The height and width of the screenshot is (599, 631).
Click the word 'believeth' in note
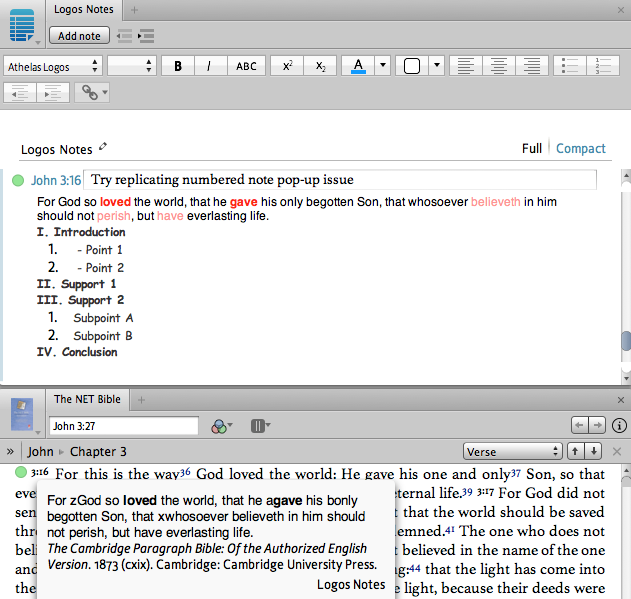(x=495, y=202)
